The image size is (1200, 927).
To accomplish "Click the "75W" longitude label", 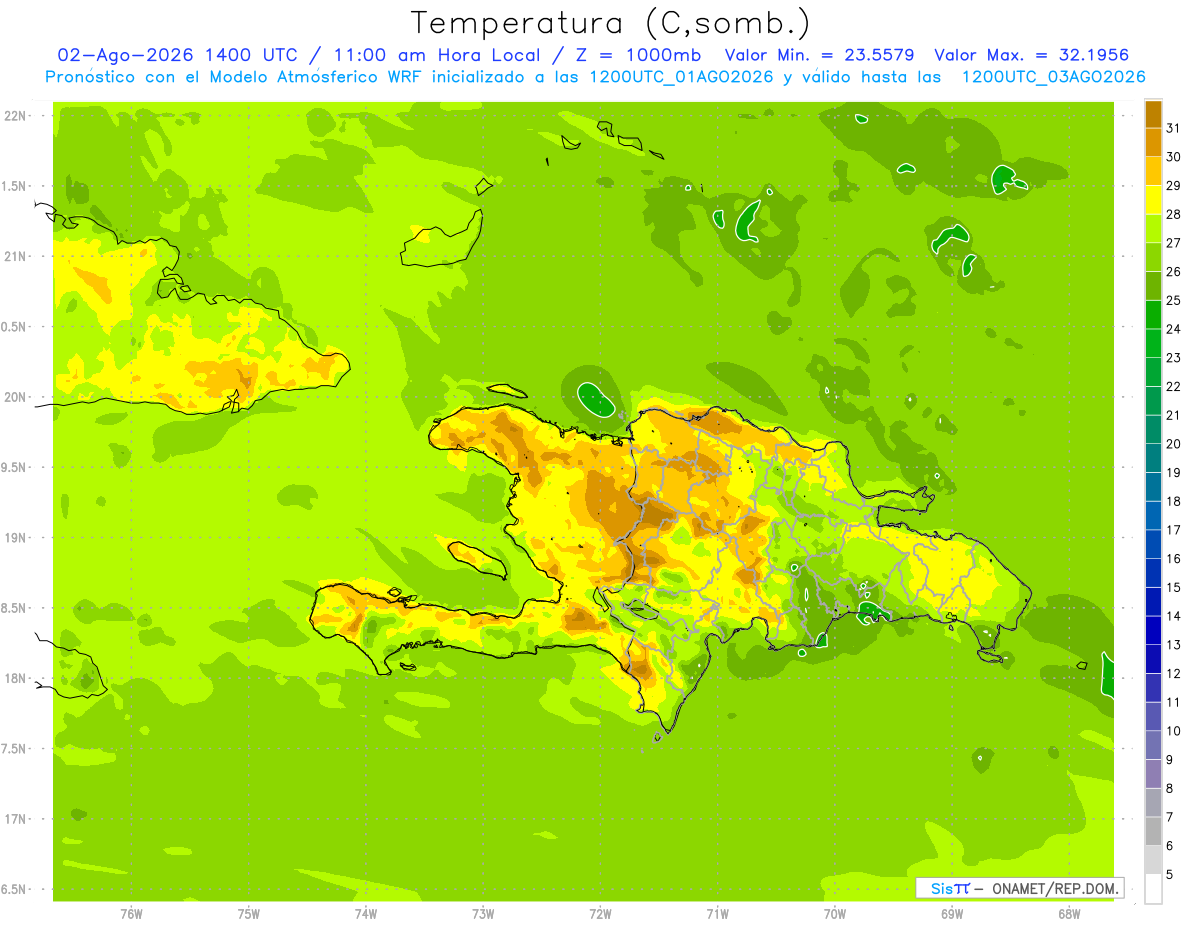I will (x=249, y=913).
